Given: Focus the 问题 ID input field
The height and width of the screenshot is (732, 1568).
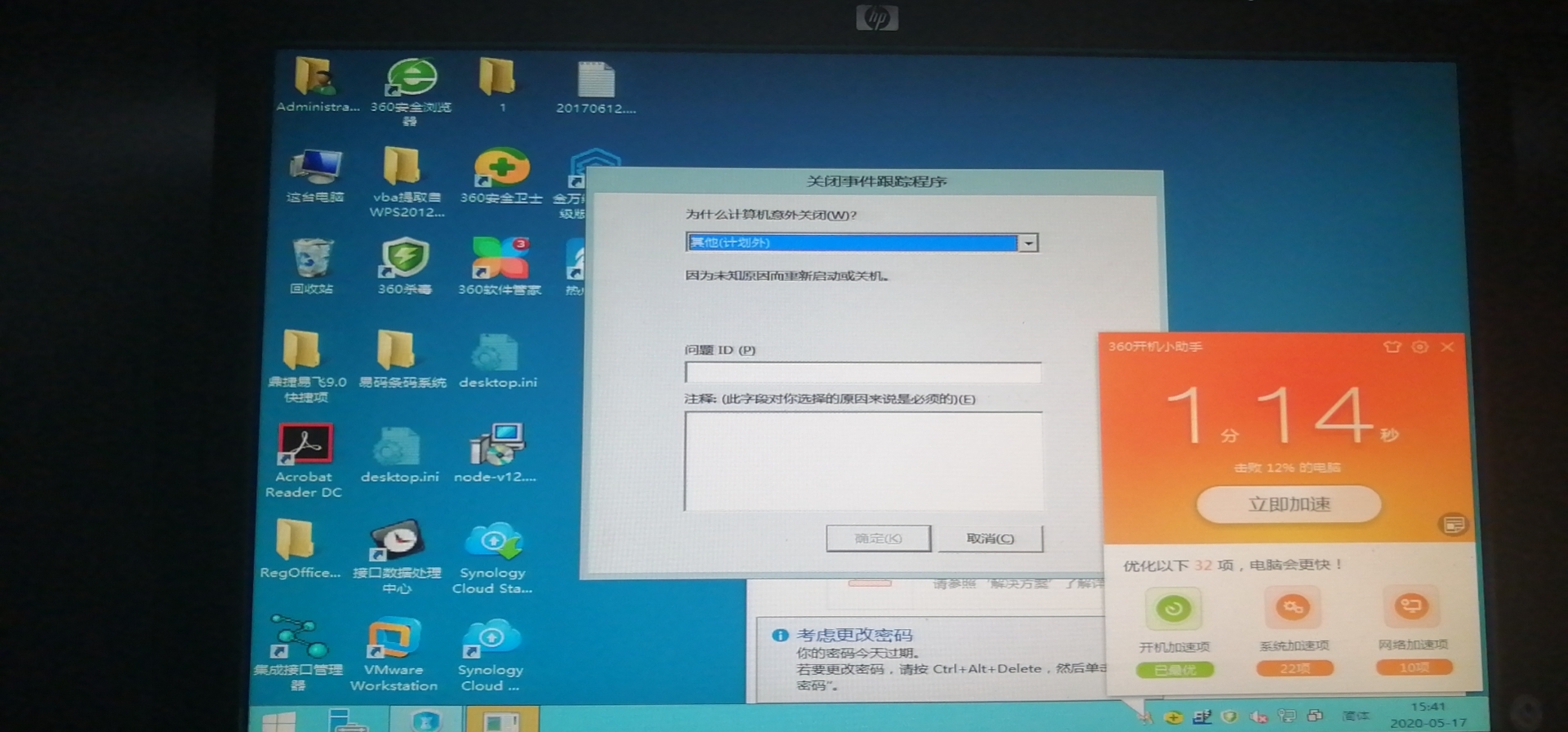Looking at the screenshot, I should pyautogui.click(x=863, y=373).
